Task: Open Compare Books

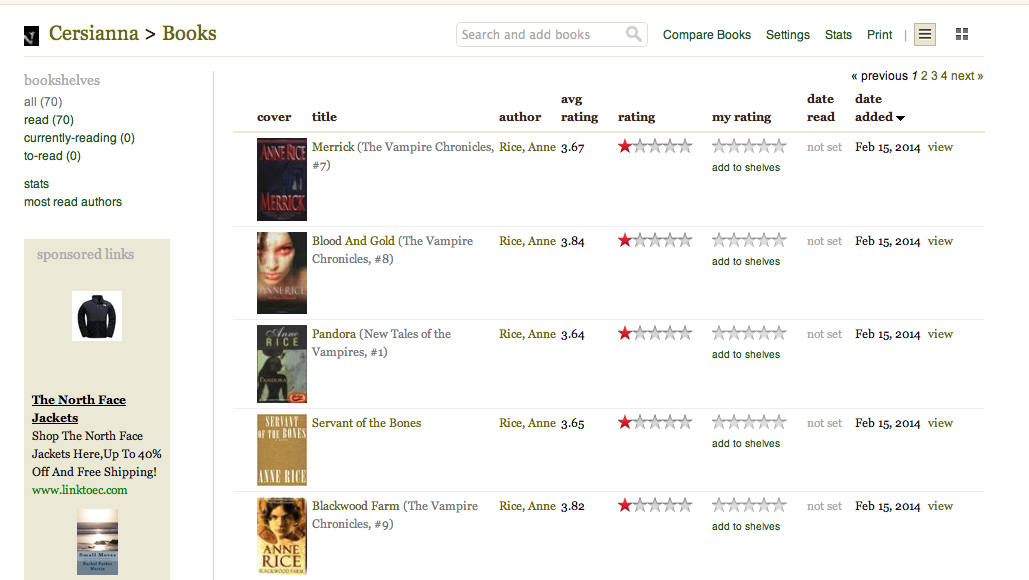Action: 706,35
